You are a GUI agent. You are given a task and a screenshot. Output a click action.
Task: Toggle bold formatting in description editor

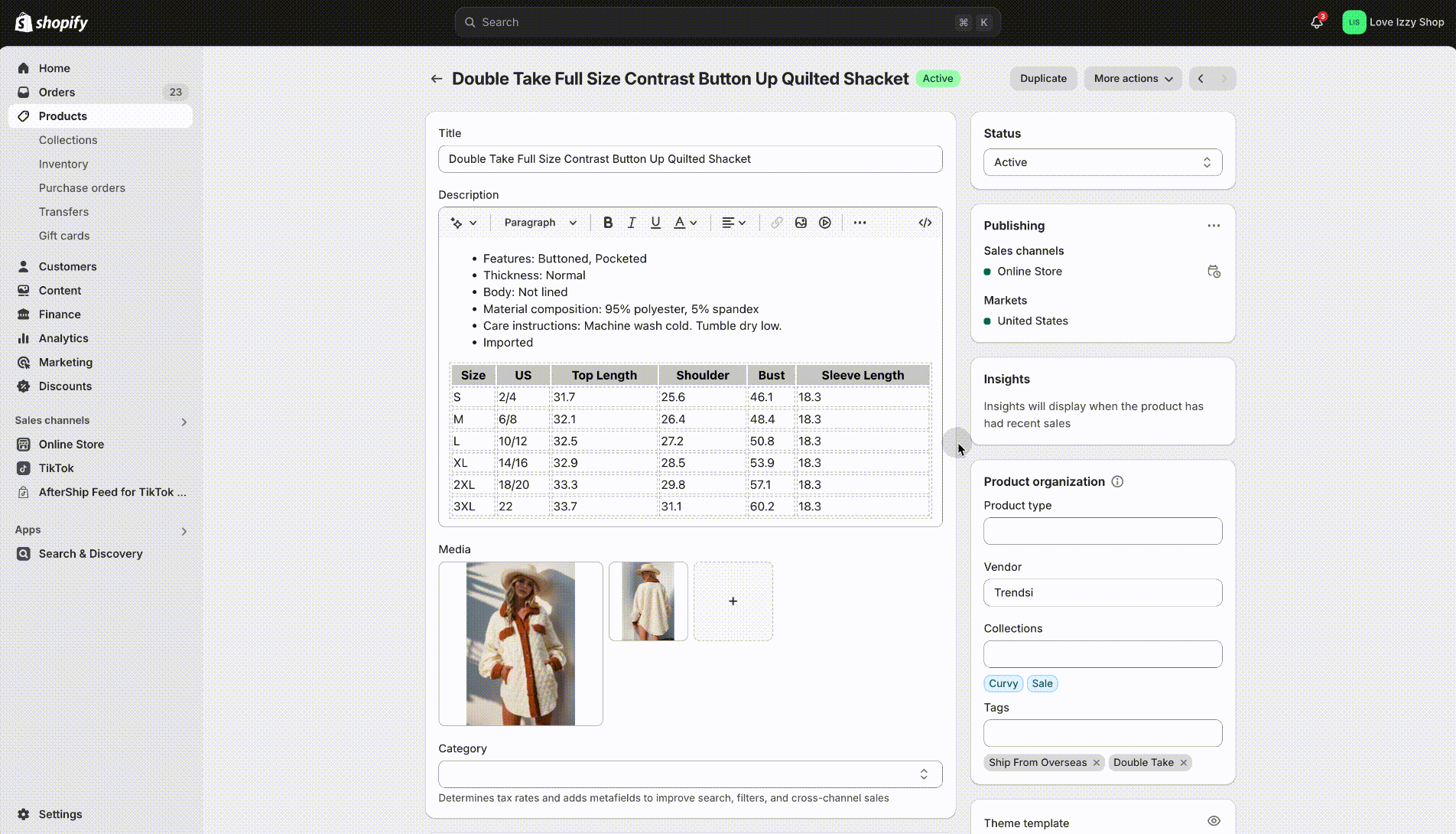click(608, 223)
